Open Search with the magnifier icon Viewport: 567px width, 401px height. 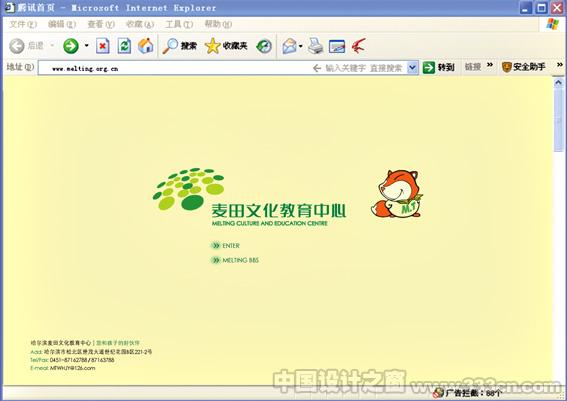179,46
